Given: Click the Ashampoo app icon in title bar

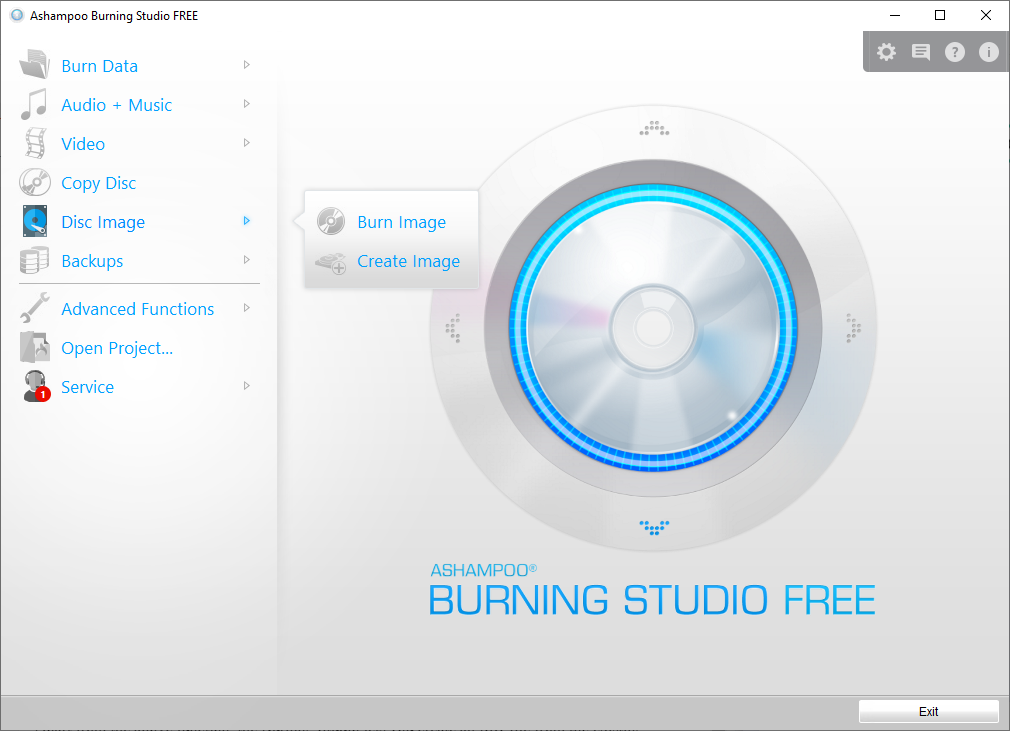Looking at the screenshot, I should 17,15.
